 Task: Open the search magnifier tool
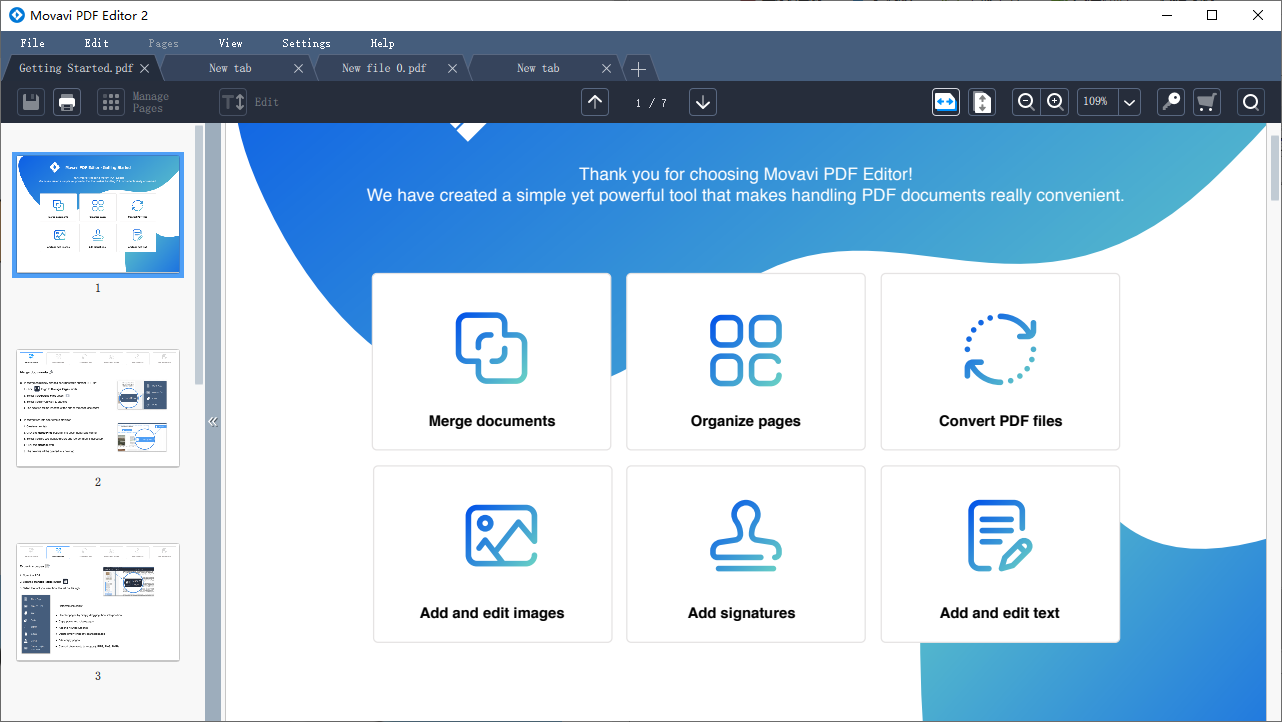[x=1251, y=102]
